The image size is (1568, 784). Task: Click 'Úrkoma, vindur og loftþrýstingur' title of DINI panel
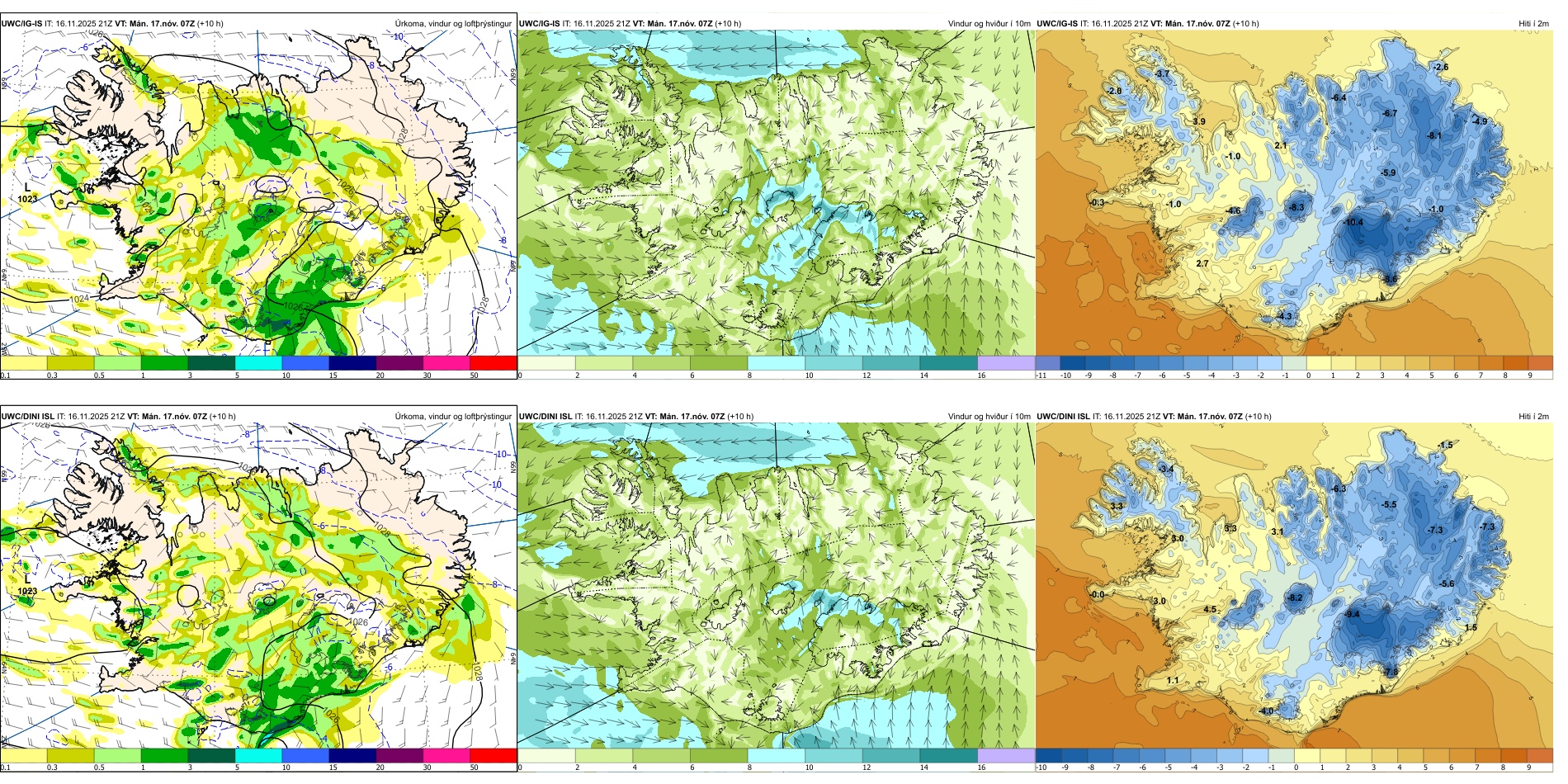[x=453, y=417]
